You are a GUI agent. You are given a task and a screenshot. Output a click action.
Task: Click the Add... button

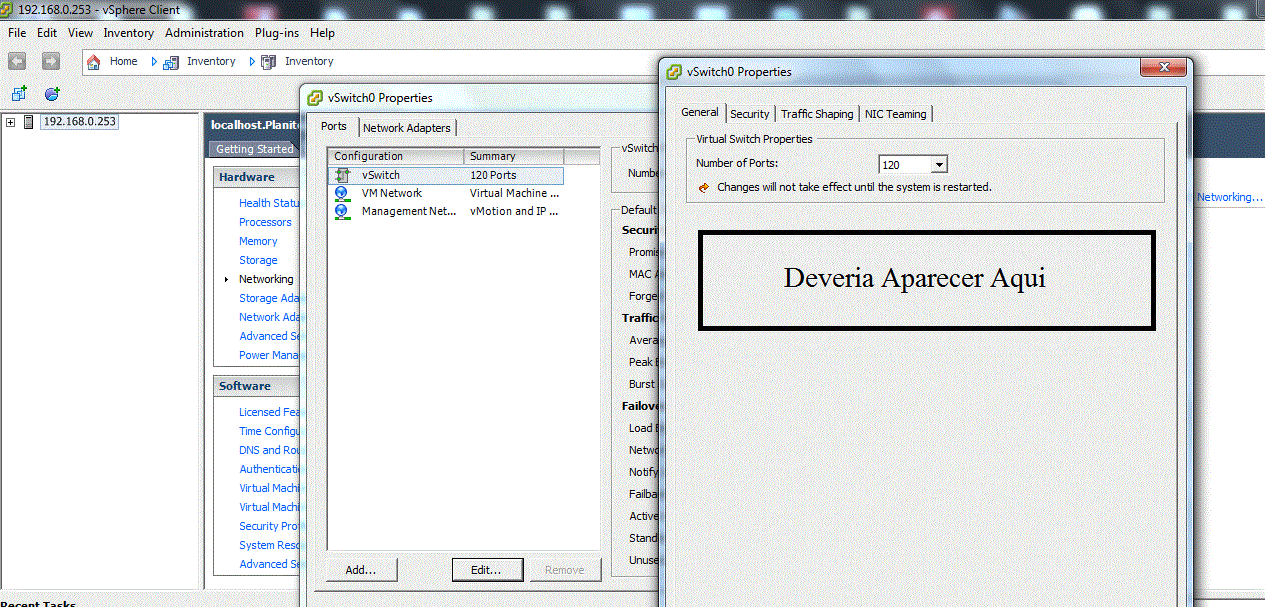(361, 569)
